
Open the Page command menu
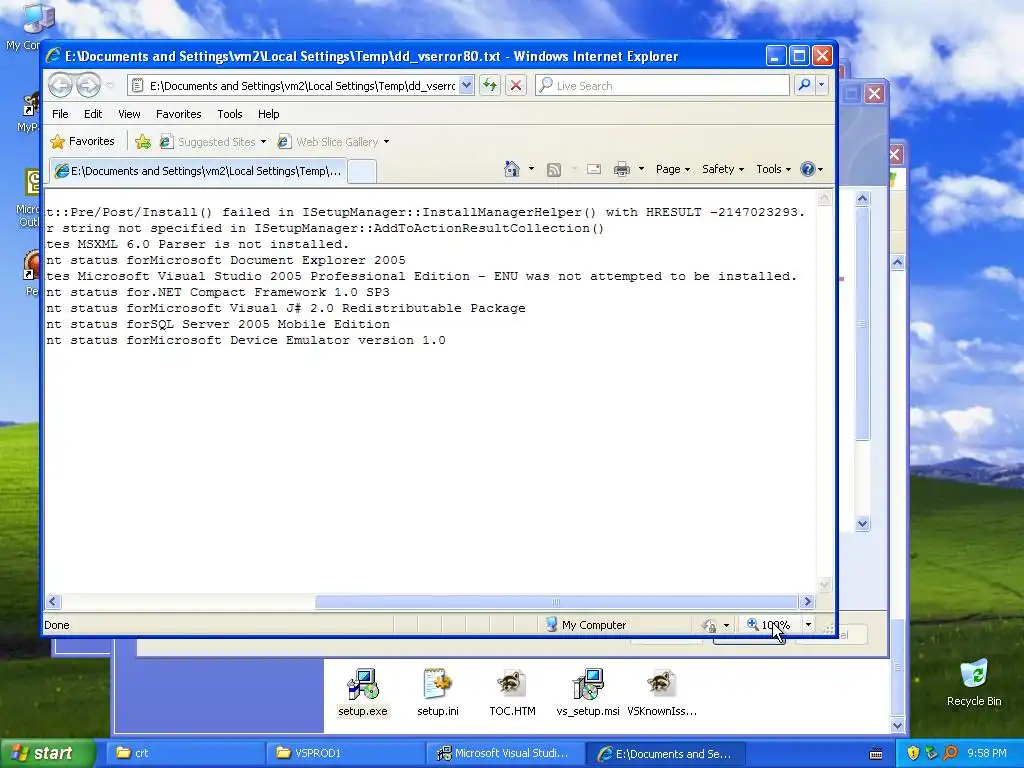tap(673, 169)
